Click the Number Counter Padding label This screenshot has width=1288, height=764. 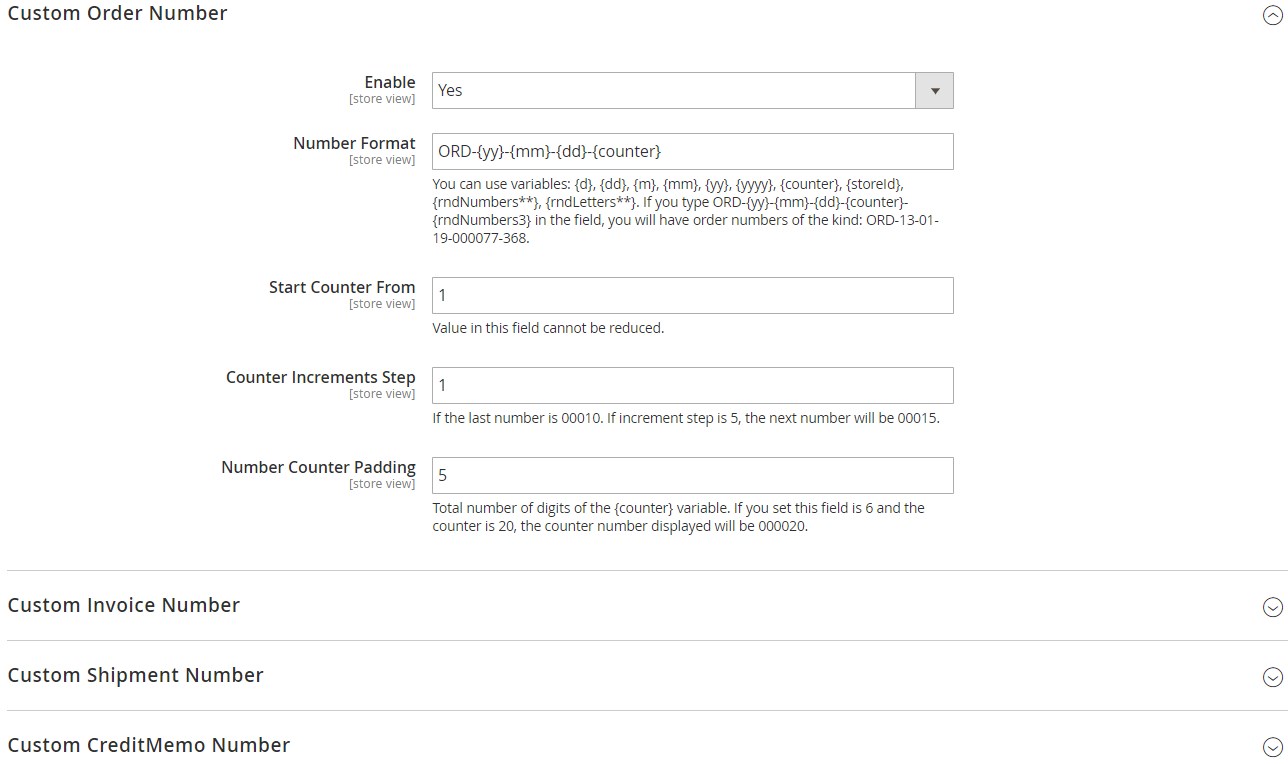318,467
